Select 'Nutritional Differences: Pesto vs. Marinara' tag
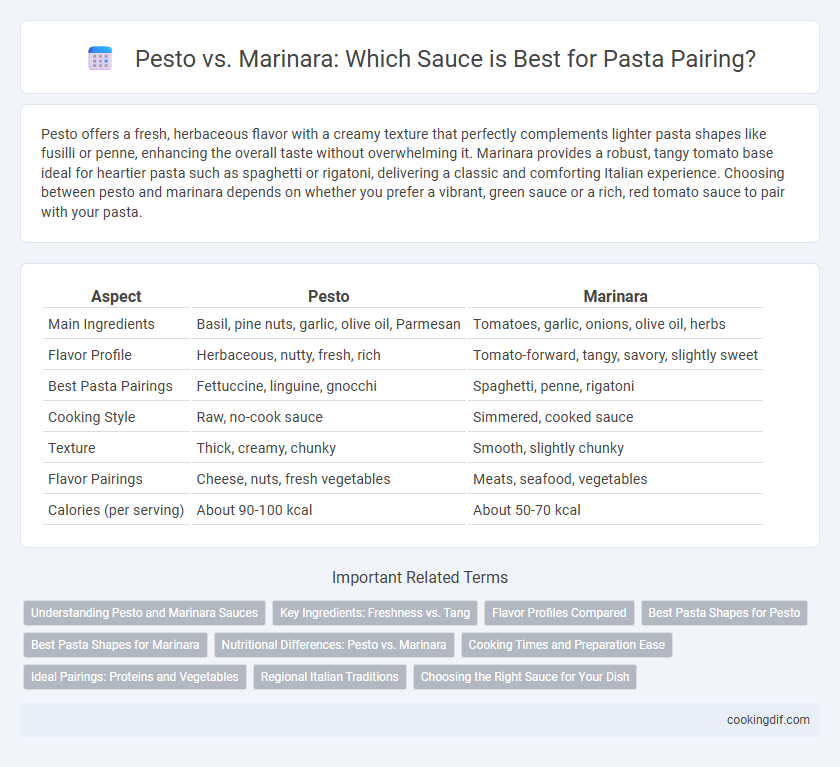Viewport: 840px width, 767px height. (334, 645)
